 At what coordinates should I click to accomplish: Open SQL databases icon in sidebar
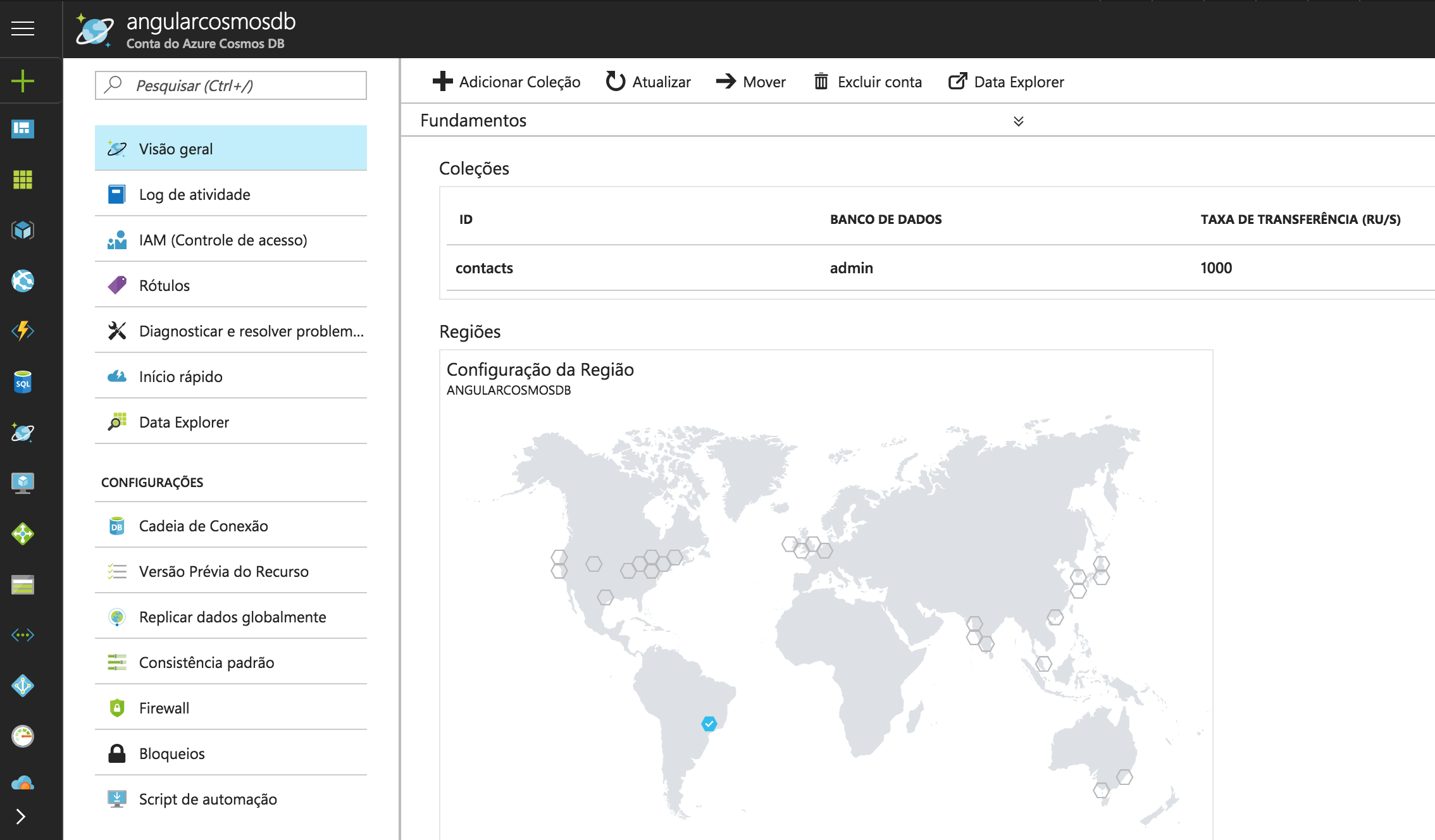tap(23, 382)
